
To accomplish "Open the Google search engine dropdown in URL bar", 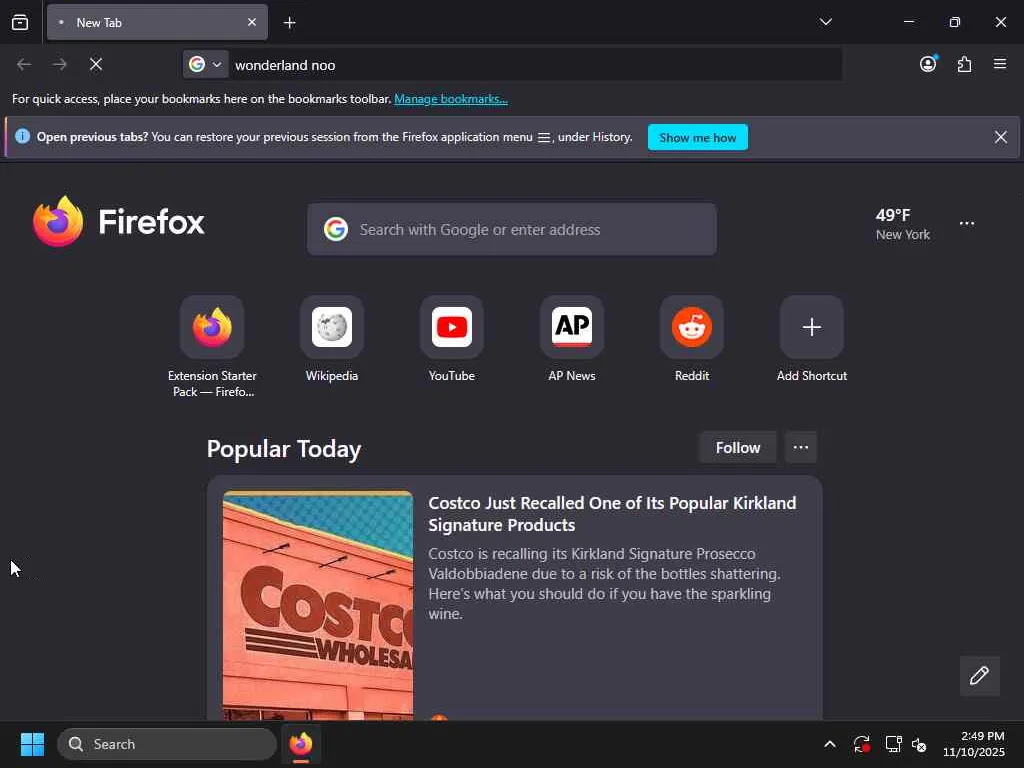I will (x=205, y=64).
